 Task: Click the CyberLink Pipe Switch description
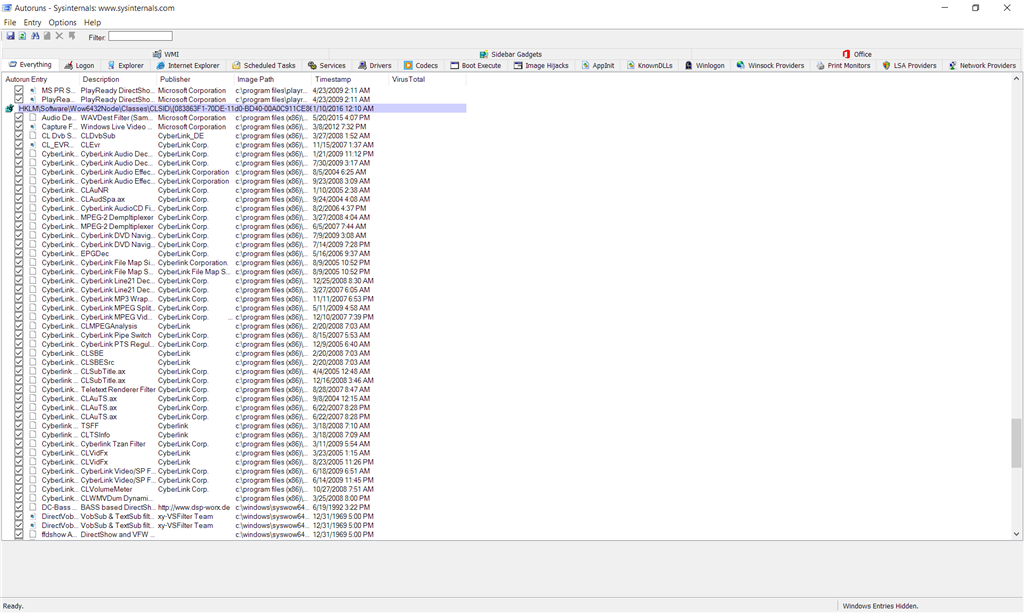click(x=116, y=335)
